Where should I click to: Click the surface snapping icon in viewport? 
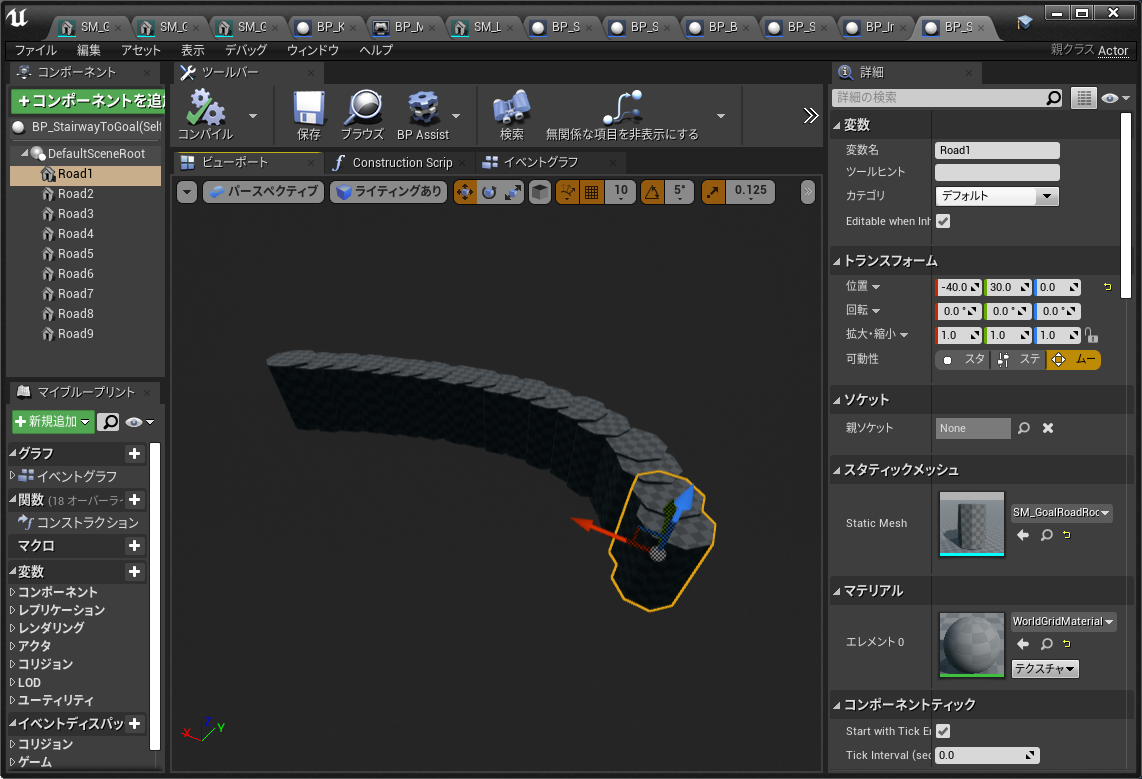(x=567, y=191)
